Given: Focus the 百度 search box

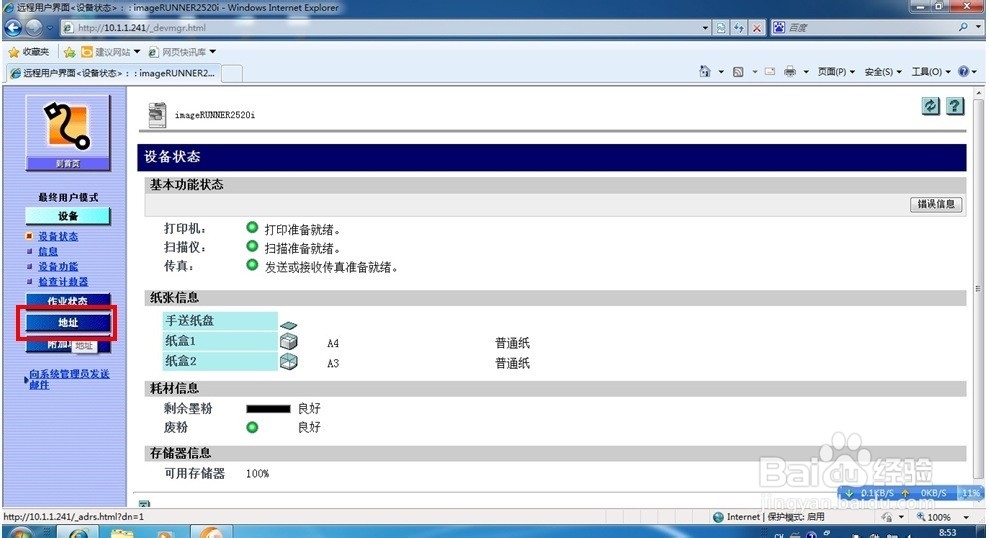Looking at the screenshot, I should click(x=870, y=28).
